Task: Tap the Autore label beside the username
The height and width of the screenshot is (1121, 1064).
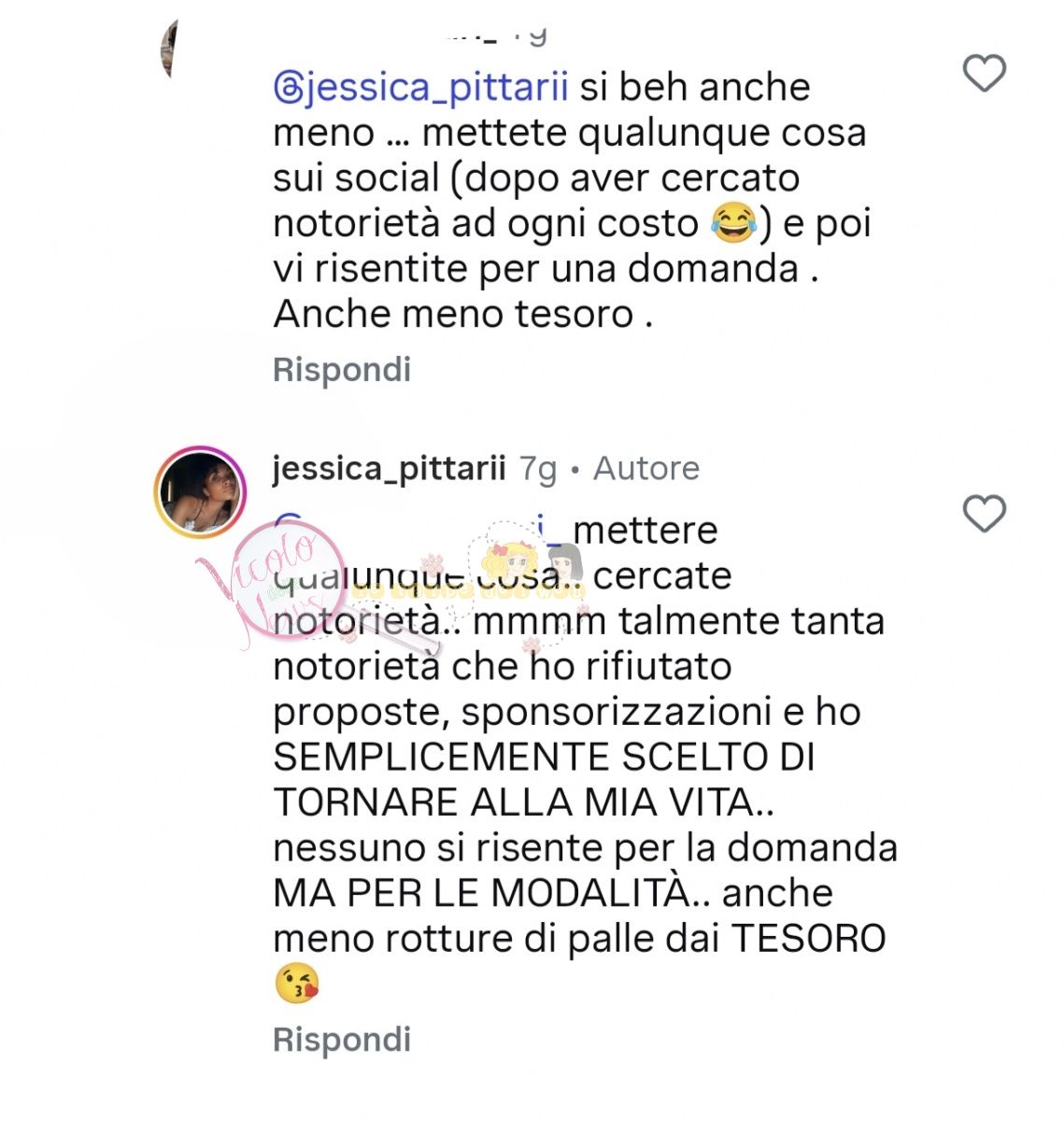Action: pyautogui.click(x=646, y=468)
